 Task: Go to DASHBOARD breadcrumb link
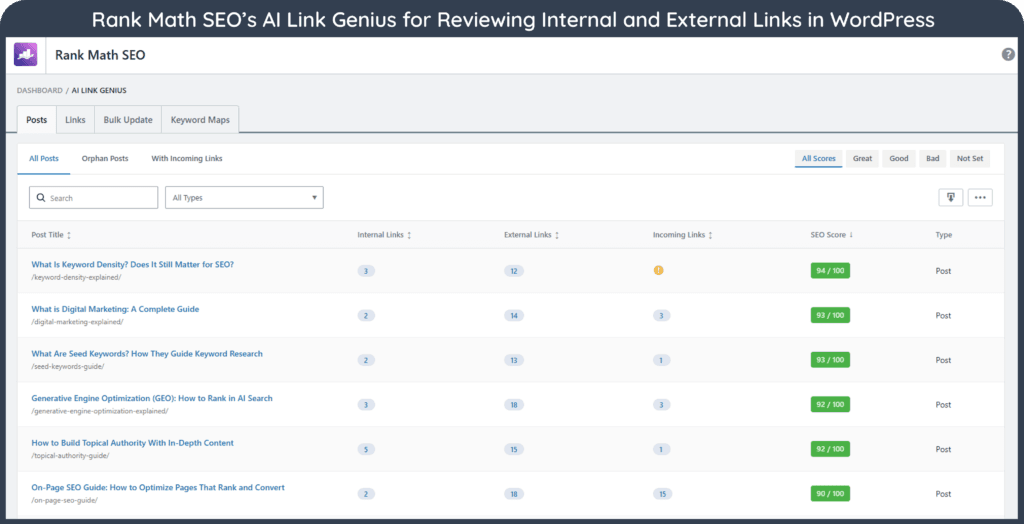[40, 90]
